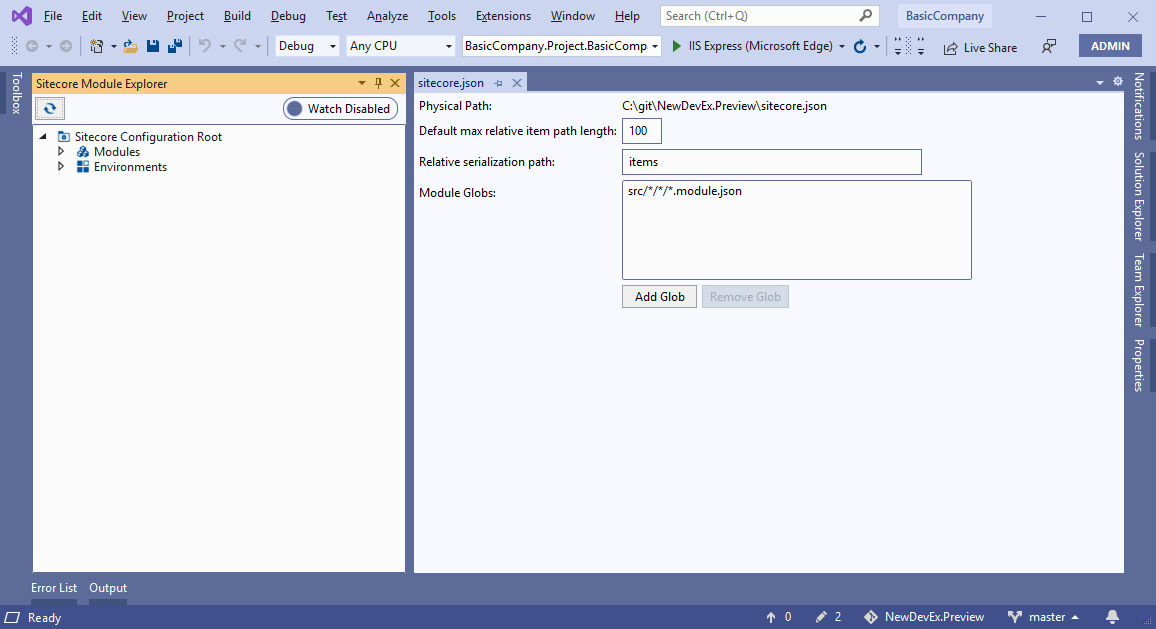Screen dimensions: 1156x629
Task: Close the sitecore.json tab
Action: tap(517, 83)
